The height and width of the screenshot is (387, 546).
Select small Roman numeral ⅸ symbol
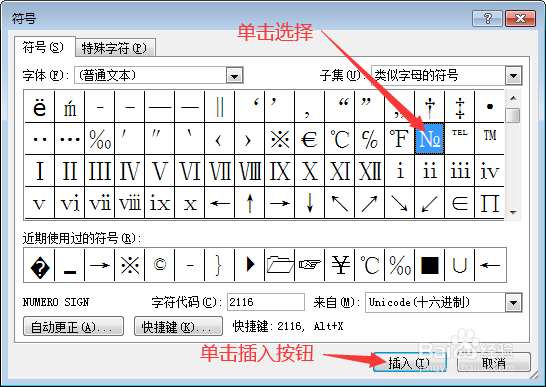tap(159, 203)
